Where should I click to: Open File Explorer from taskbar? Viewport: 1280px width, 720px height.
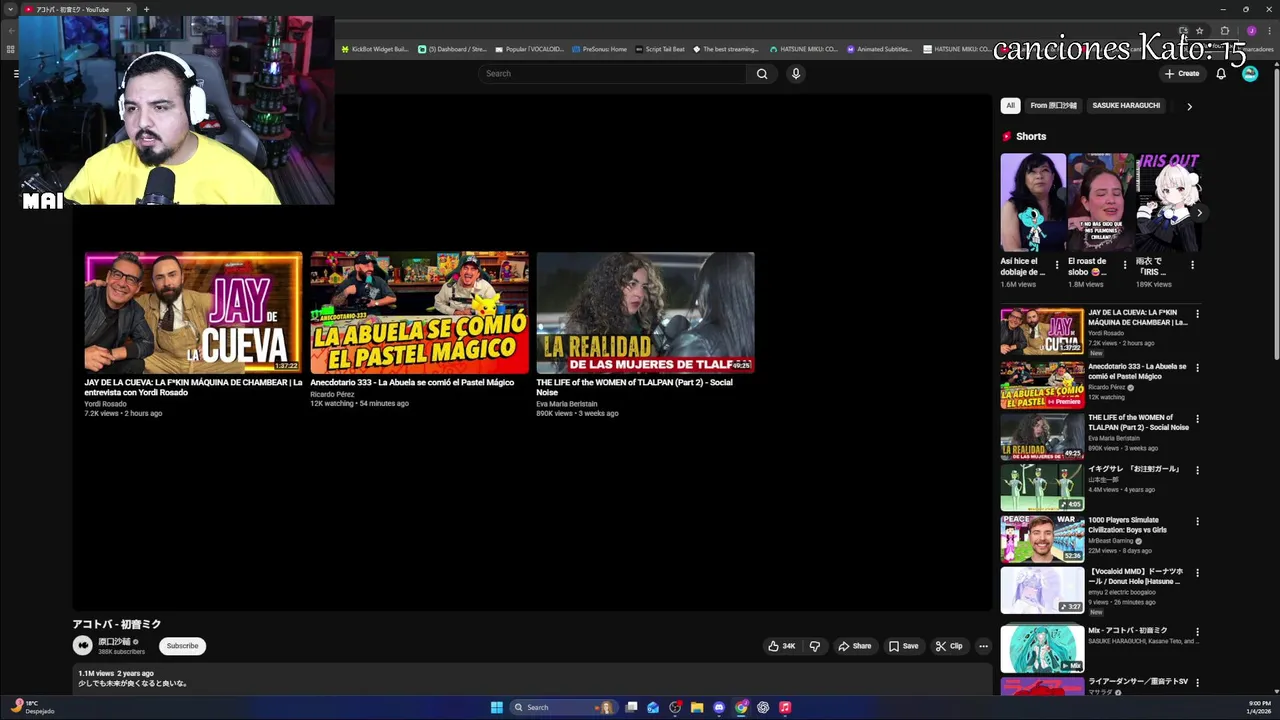coord(697,707)
